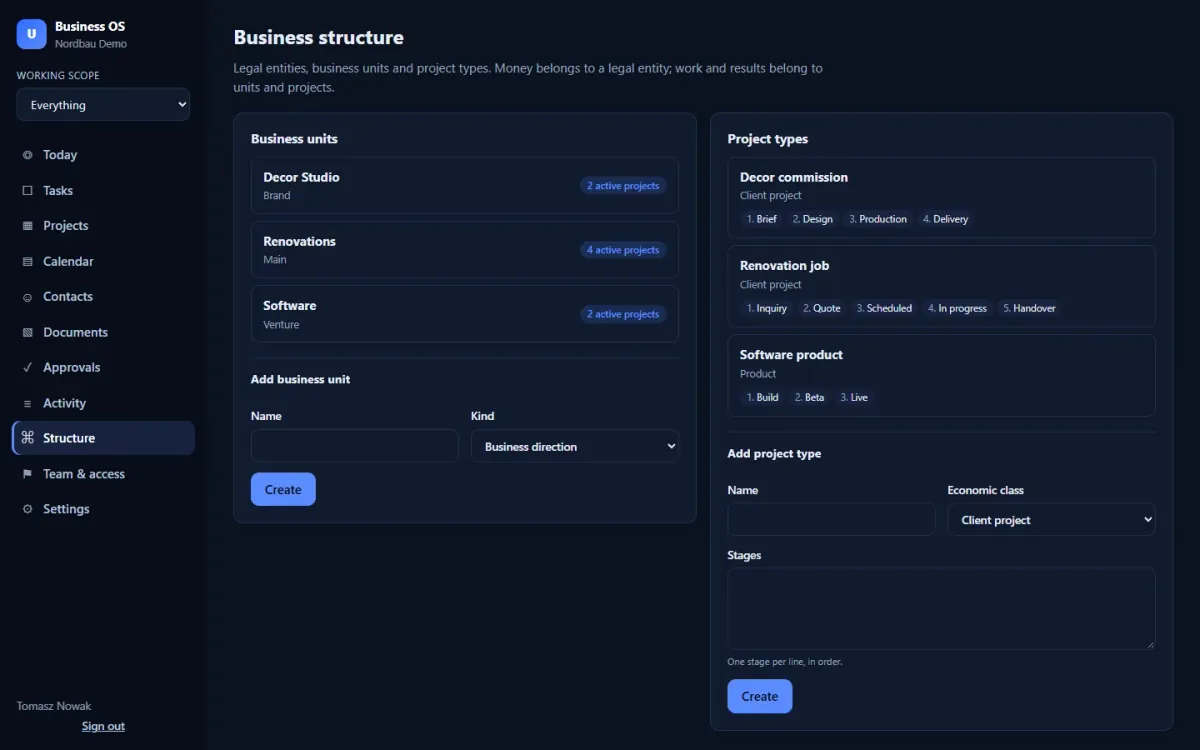Click the Tomasz Nowak user name
This screenshot has height=750, width=1200.
(x=54, y=706)
